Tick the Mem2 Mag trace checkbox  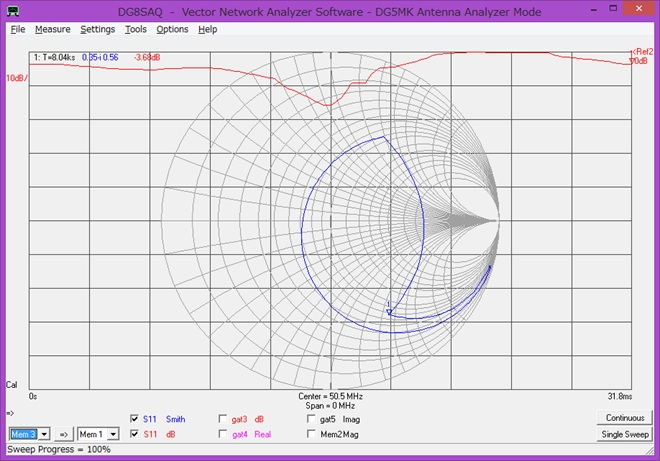[x=310, y=434]
